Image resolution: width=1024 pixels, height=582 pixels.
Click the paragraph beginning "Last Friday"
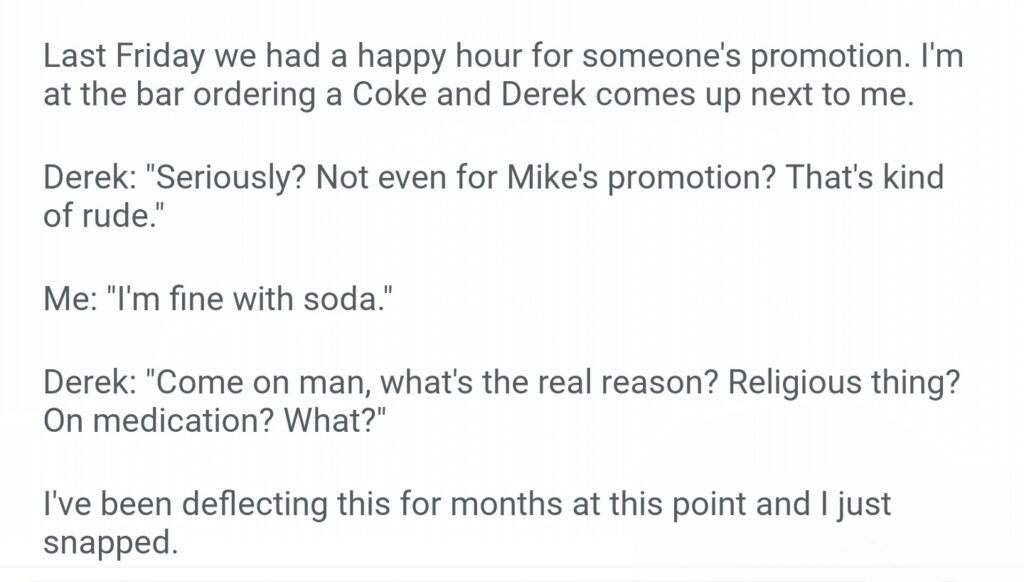tap(500, 77)
